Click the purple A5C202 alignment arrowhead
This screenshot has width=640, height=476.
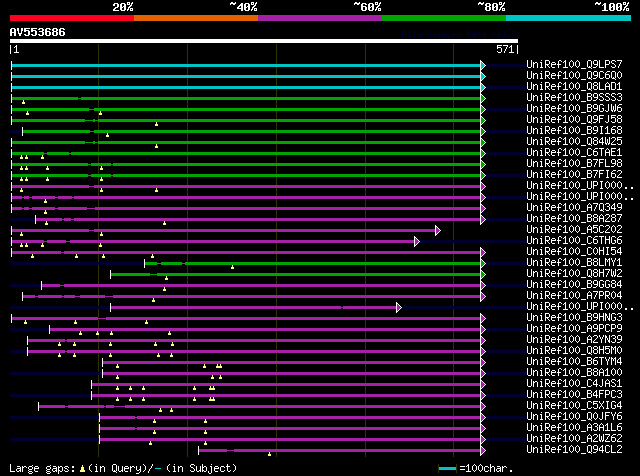438,231
